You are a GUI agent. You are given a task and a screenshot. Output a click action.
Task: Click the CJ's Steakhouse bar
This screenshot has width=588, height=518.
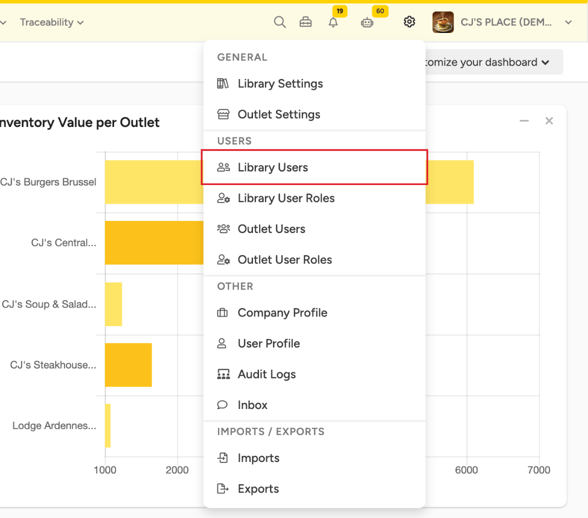(128, 365)
